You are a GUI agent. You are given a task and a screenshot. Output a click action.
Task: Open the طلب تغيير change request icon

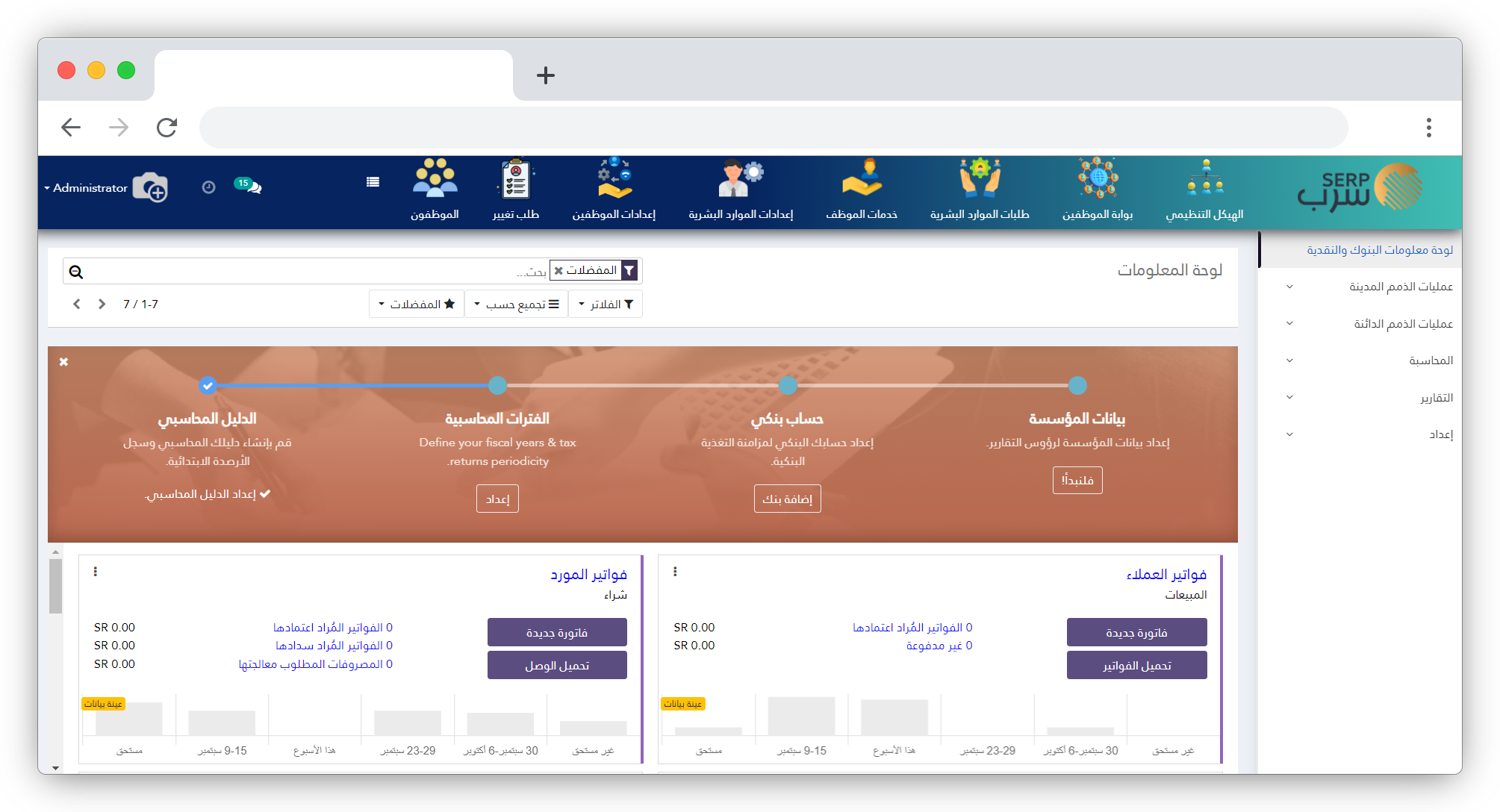515,179
